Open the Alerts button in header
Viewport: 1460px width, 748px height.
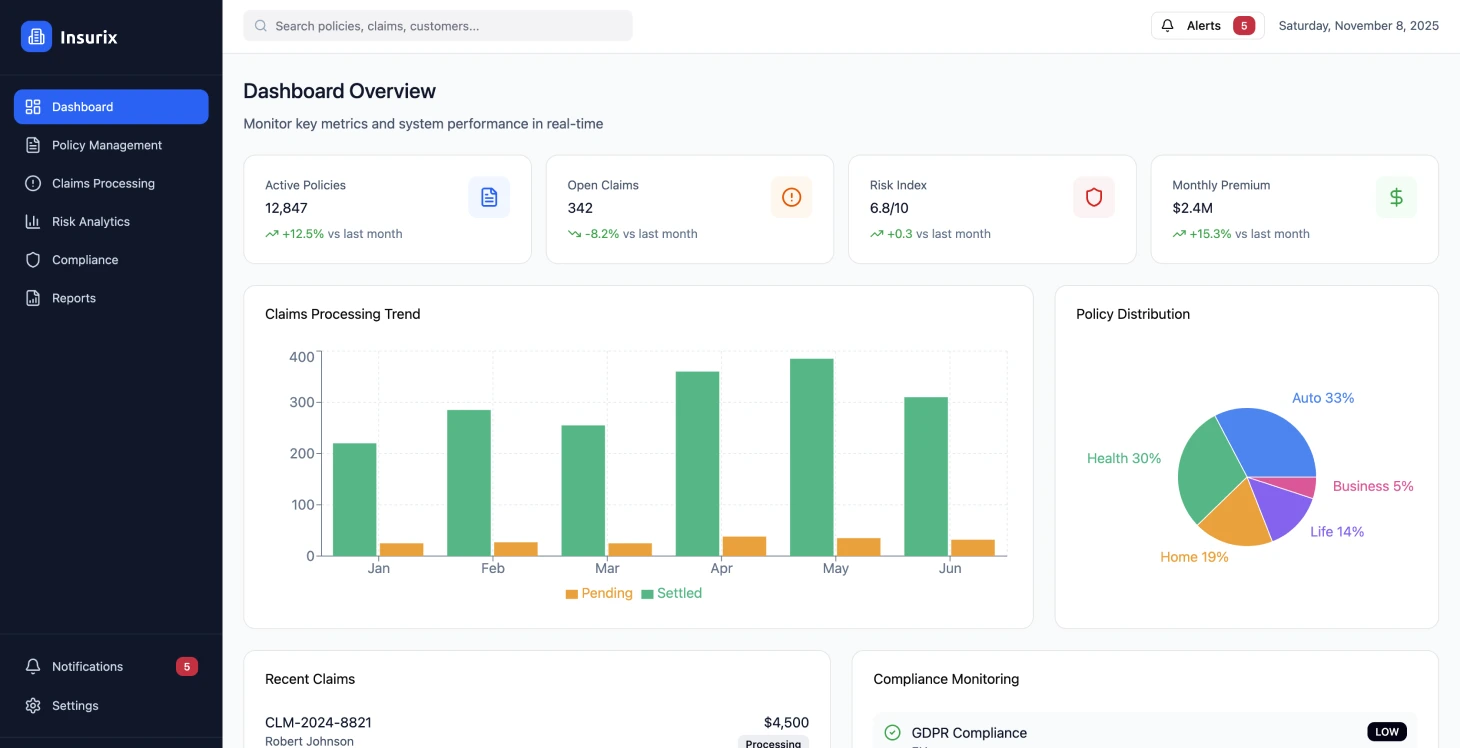tap(1207, 26)
